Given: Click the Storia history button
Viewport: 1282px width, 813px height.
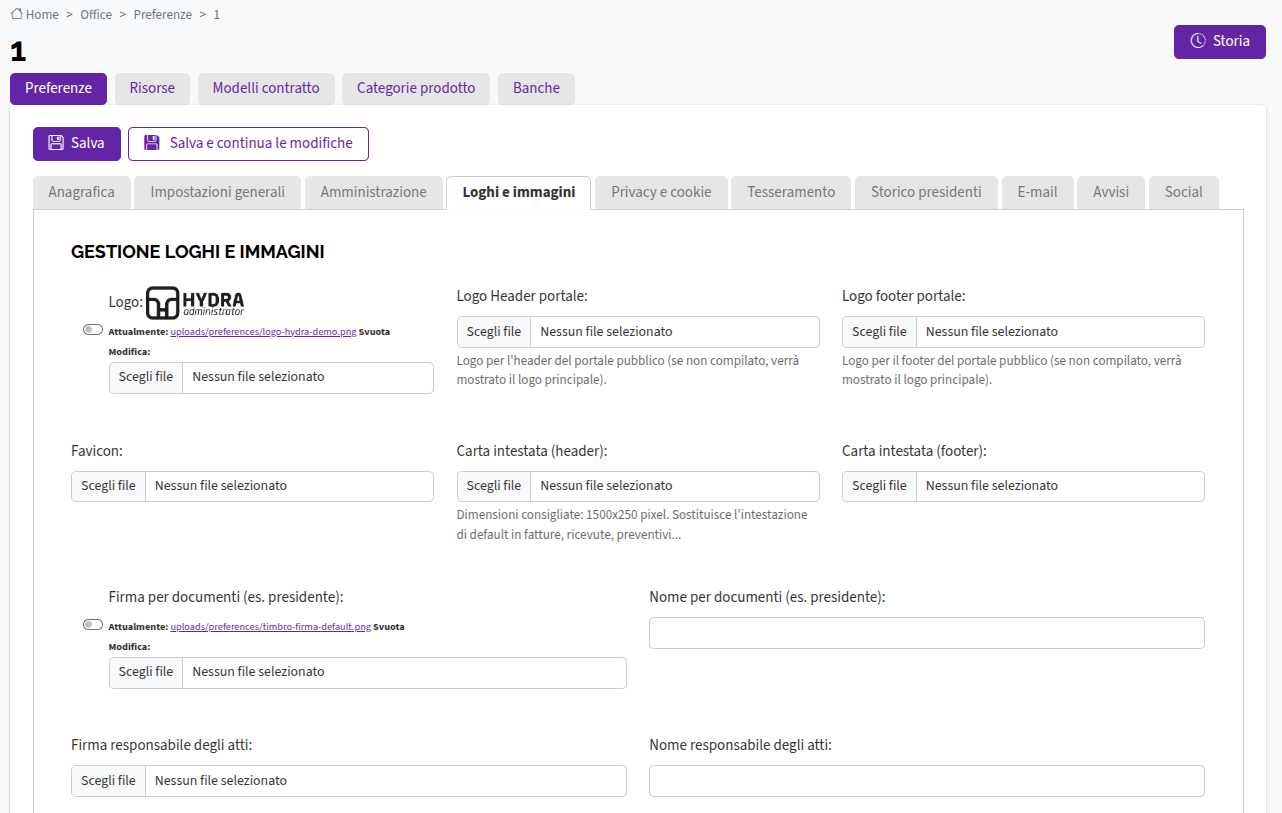Looking at the screenshot, I should 1220,42.
